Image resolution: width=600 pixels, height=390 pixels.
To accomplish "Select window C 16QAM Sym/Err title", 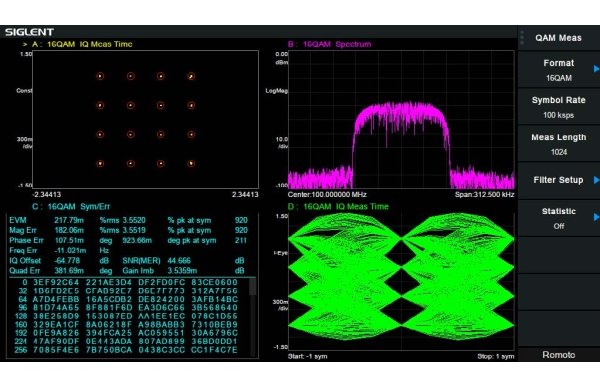I will click(71, 207).
